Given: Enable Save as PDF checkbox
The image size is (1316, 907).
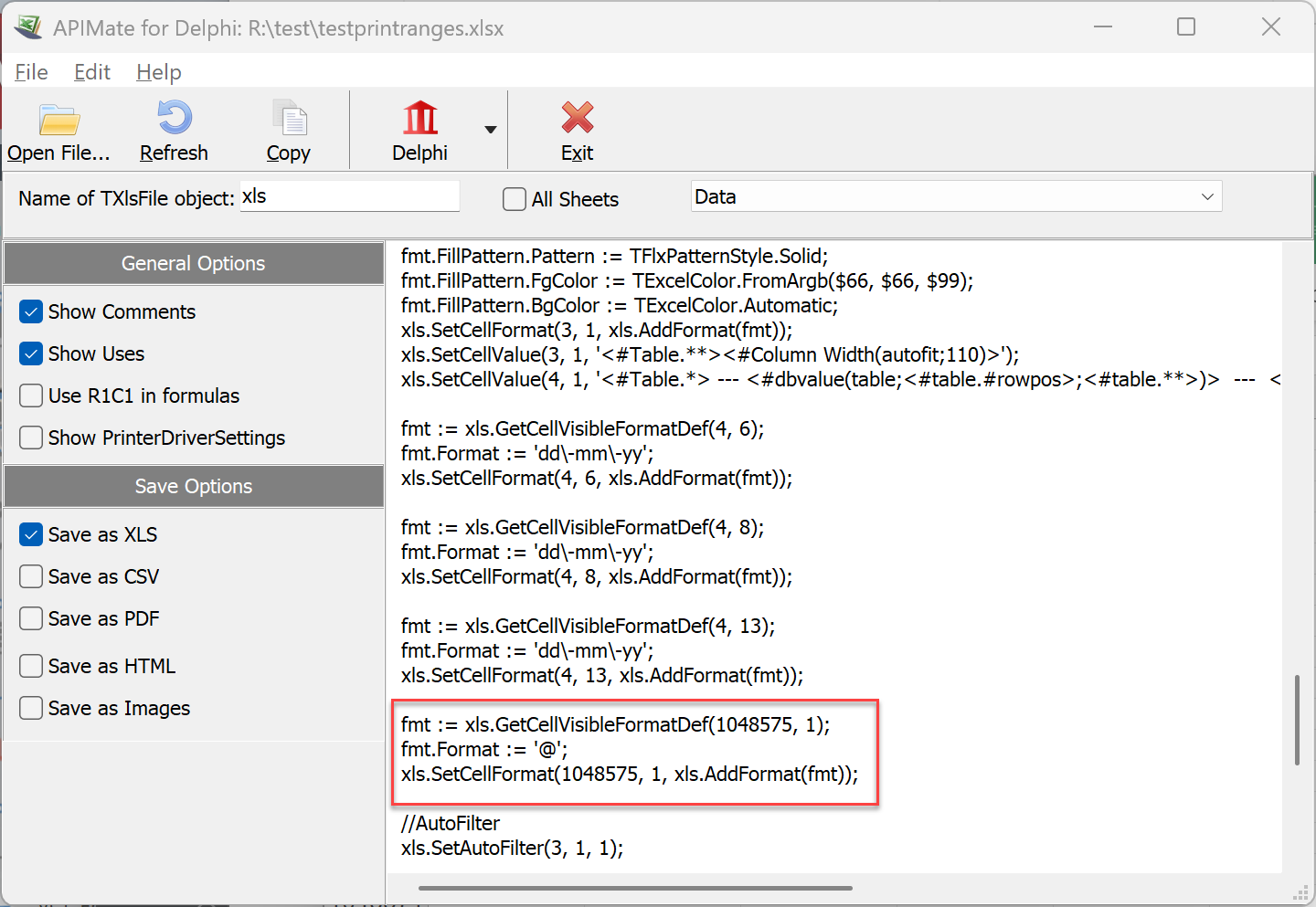Looking at the screenshot, I should point(31,618).
